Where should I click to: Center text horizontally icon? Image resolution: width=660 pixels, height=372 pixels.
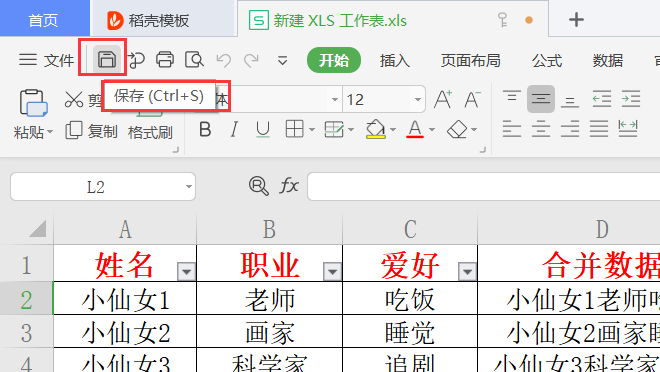click(x=540, y=129)
